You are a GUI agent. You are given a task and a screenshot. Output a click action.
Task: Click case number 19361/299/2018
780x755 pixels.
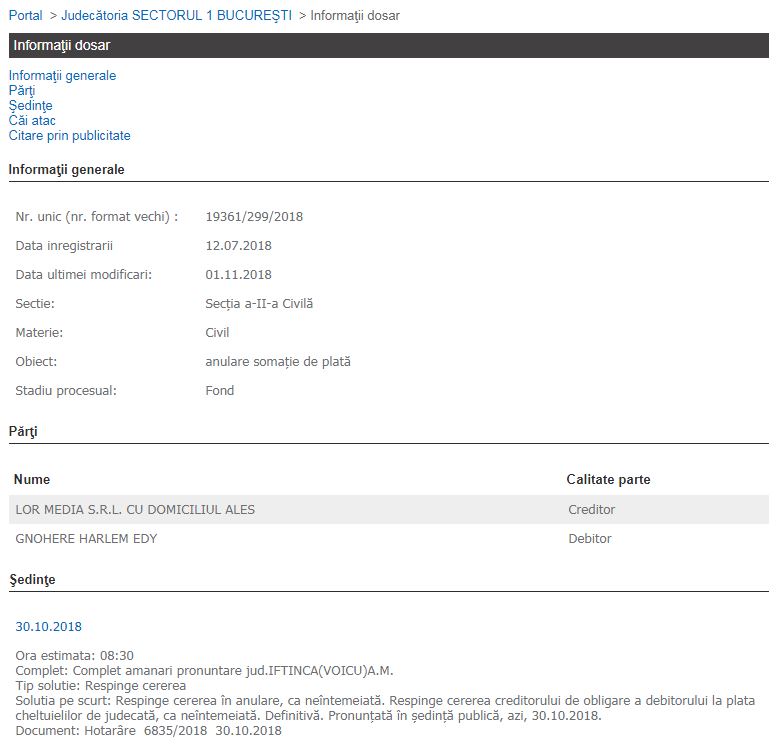(254, 217)
